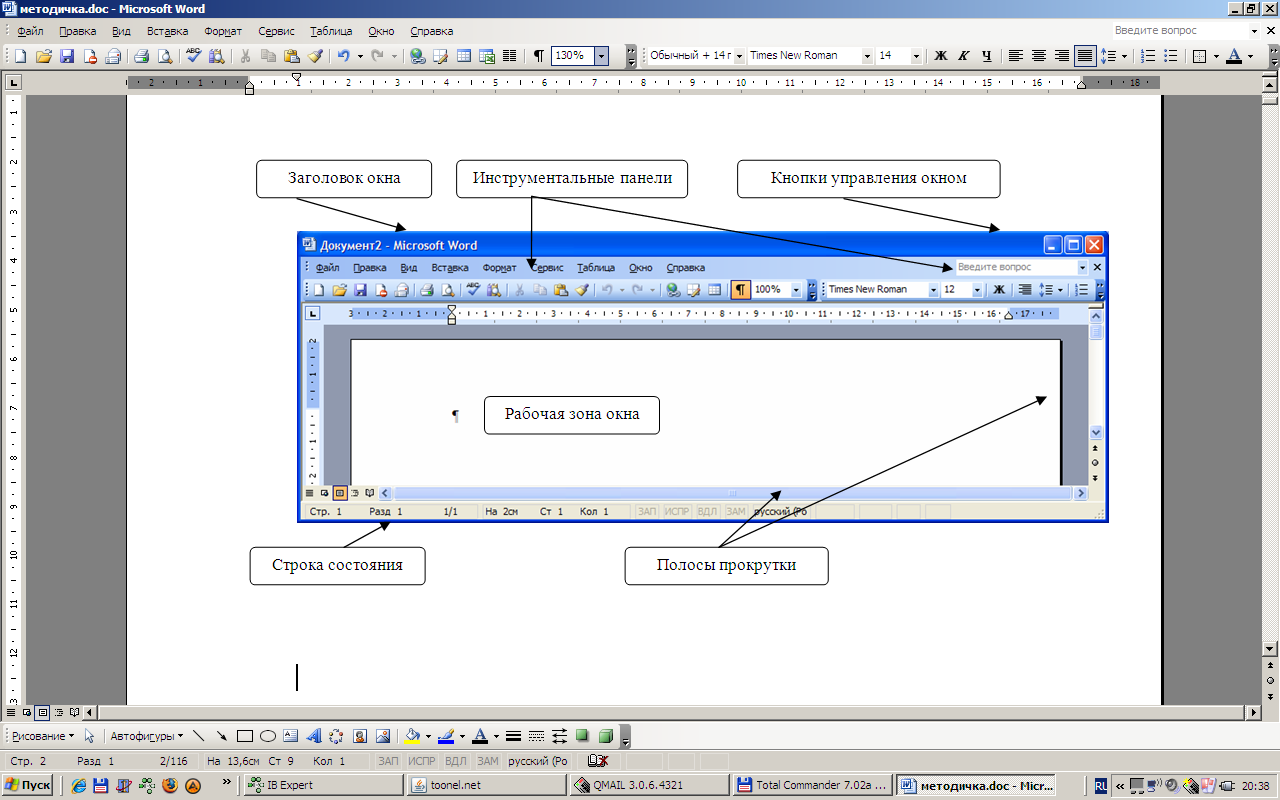Open the Рисование drawing menu
Screen dimensions: 1280x800
44,736
